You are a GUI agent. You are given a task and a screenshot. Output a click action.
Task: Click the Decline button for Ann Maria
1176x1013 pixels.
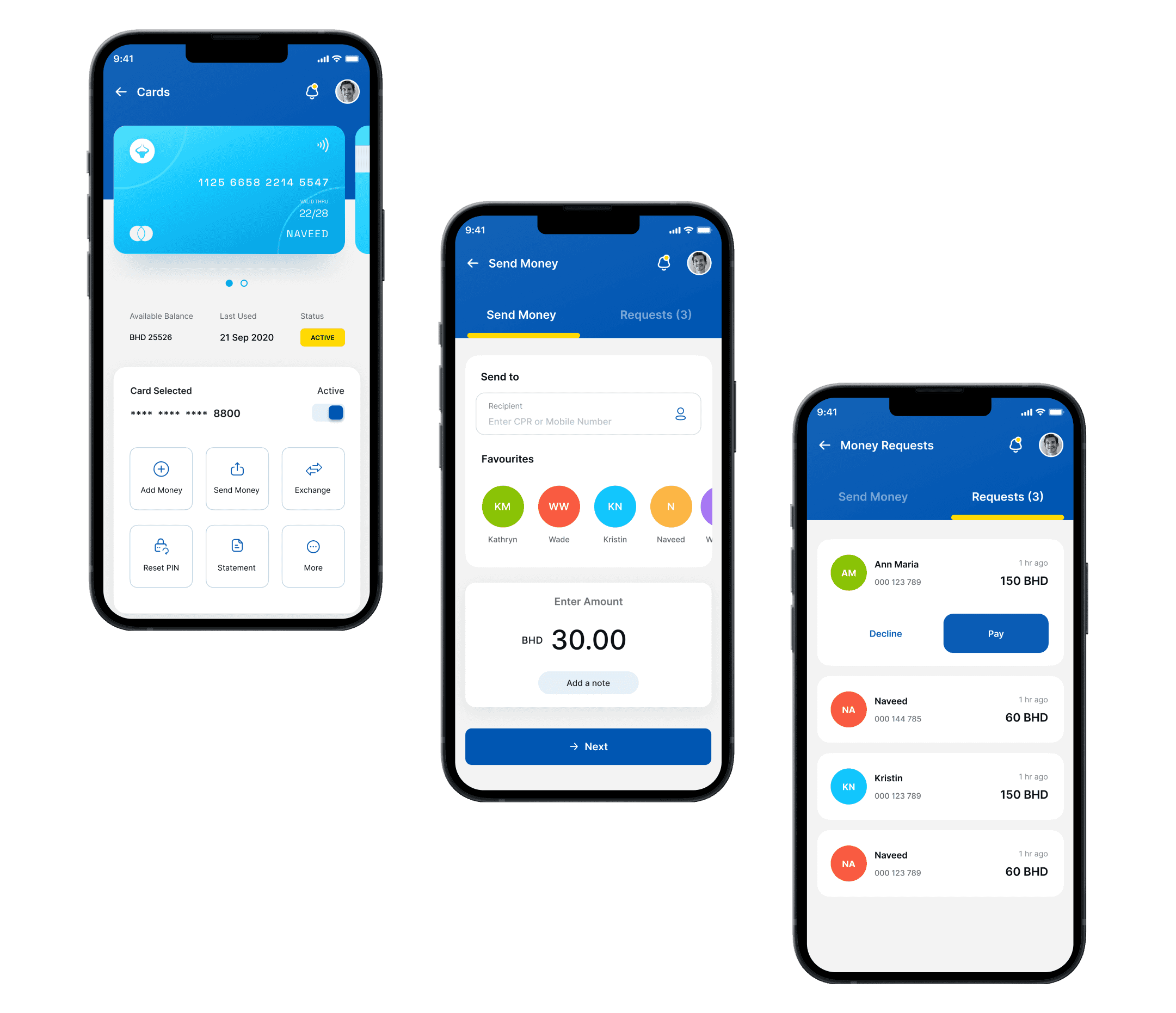(x=885, y=634)
